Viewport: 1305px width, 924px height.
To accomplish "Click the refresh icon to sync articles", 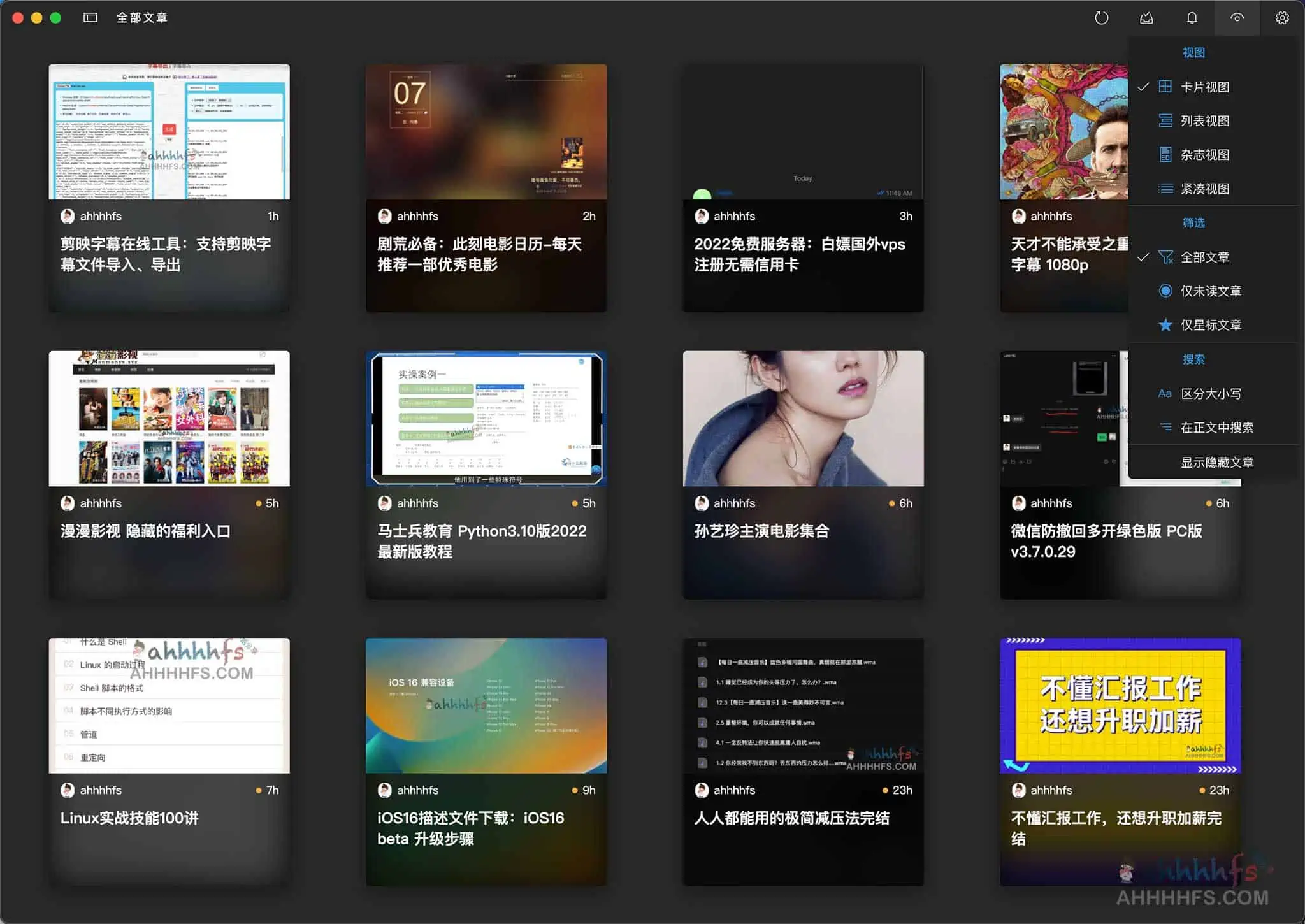I will [1100, 18].
